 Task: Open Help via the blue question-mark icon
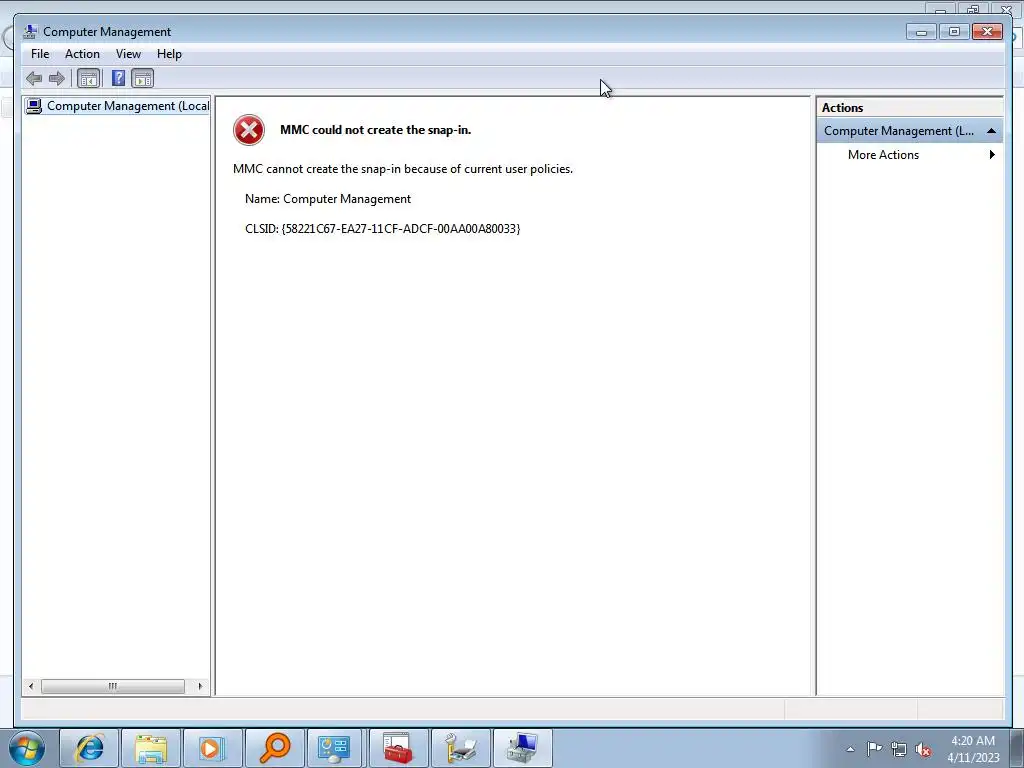tap(118, 79)
